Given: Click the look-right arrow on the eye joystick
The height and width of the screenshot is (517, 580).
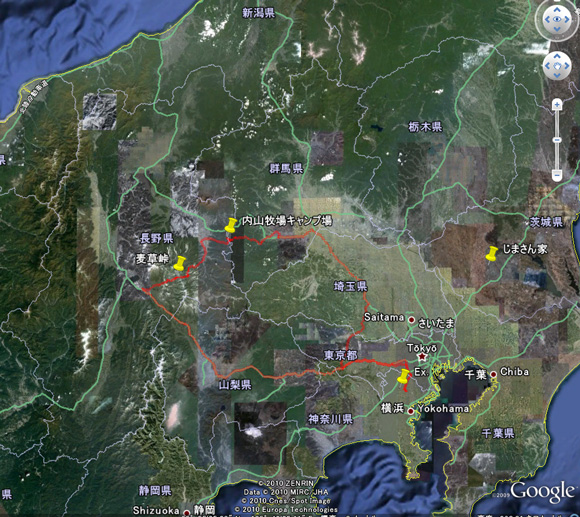Looking at the screenshot, I should click(x=567, y=19).
